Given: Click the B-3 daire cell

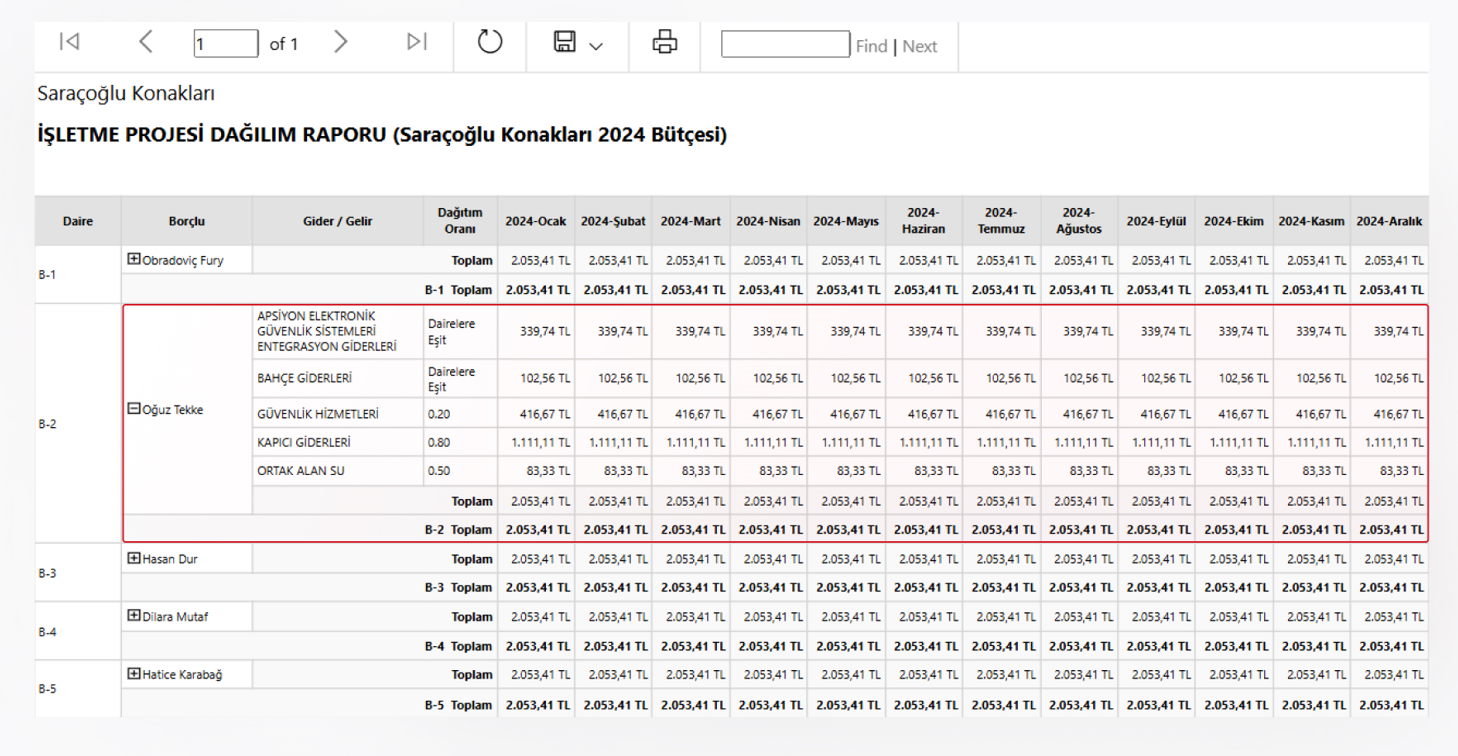Looking at the screenshot, I should pyautogui.click(x=78, y=573).
